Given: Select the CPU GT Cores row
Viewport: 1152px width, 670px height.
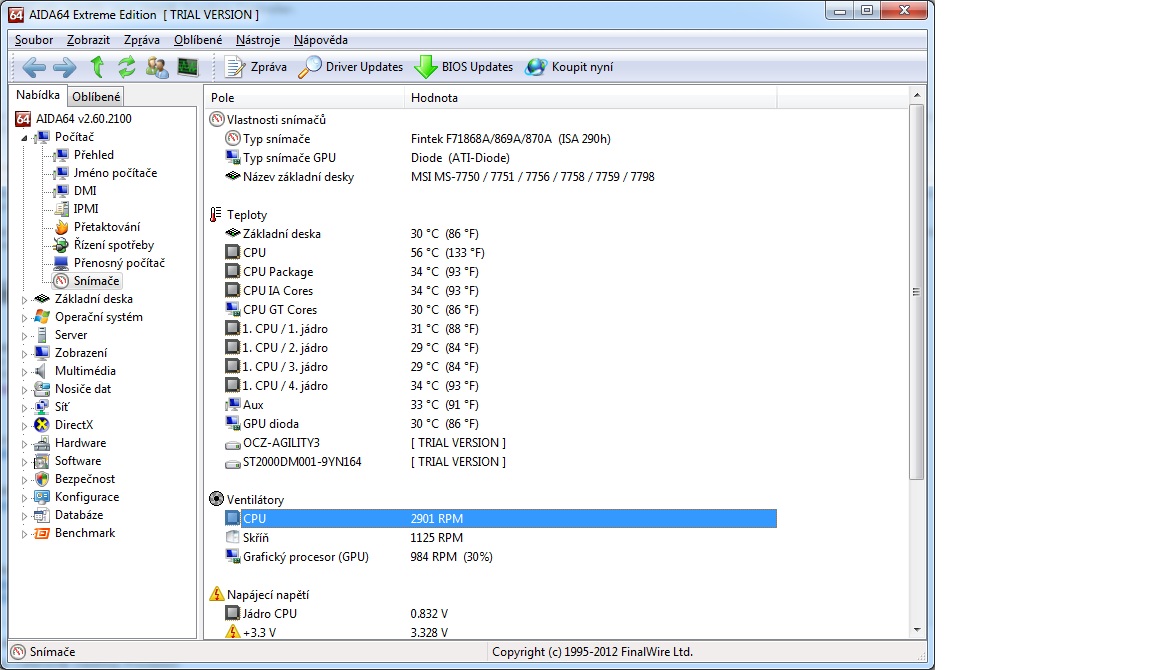Looking at the screenshot, I should [x=500, y=310].
